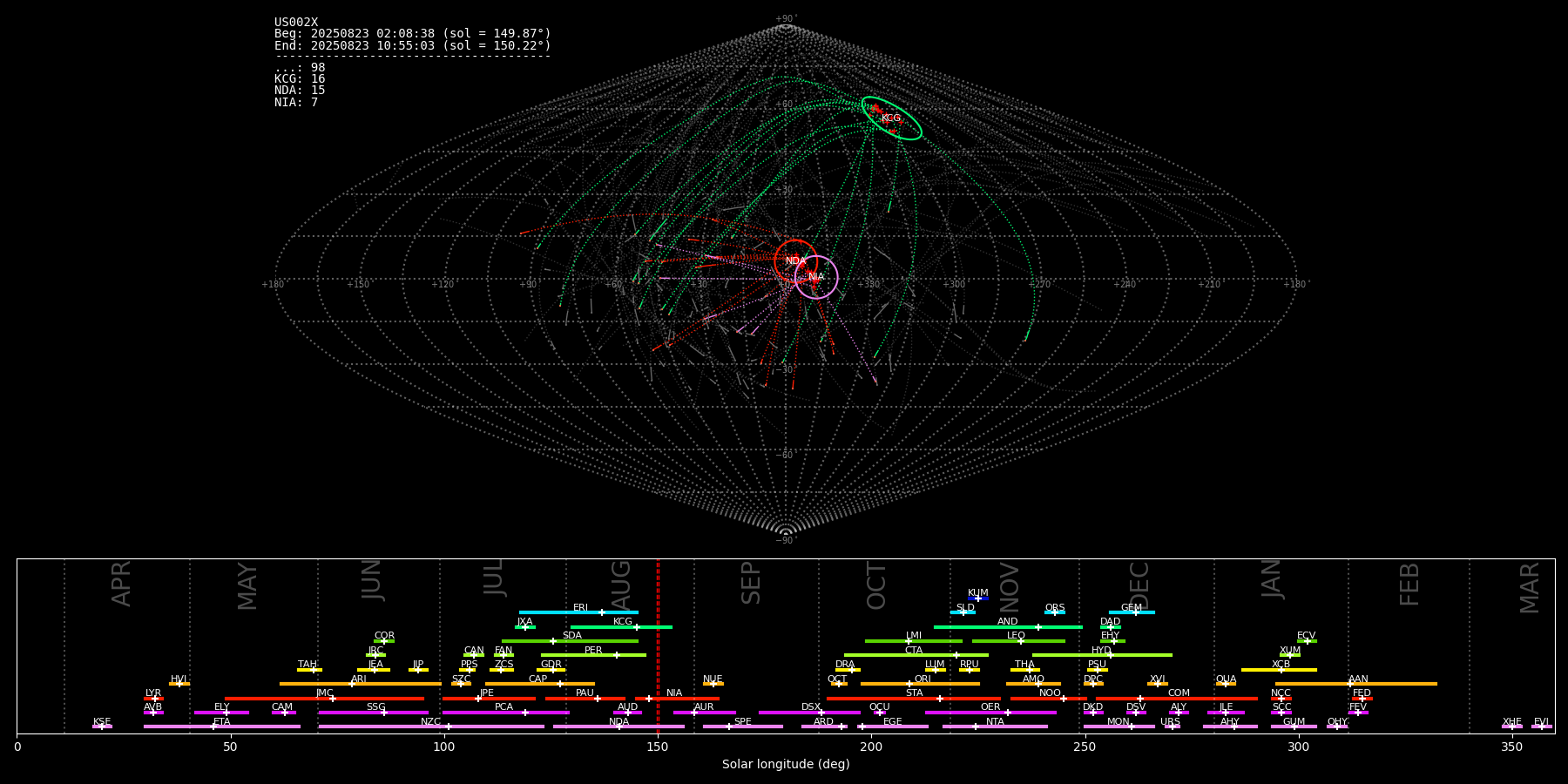The height and width of the screenshot is (784, 1568).
Task: Click the US002X station title text
Action: [296, 23]
